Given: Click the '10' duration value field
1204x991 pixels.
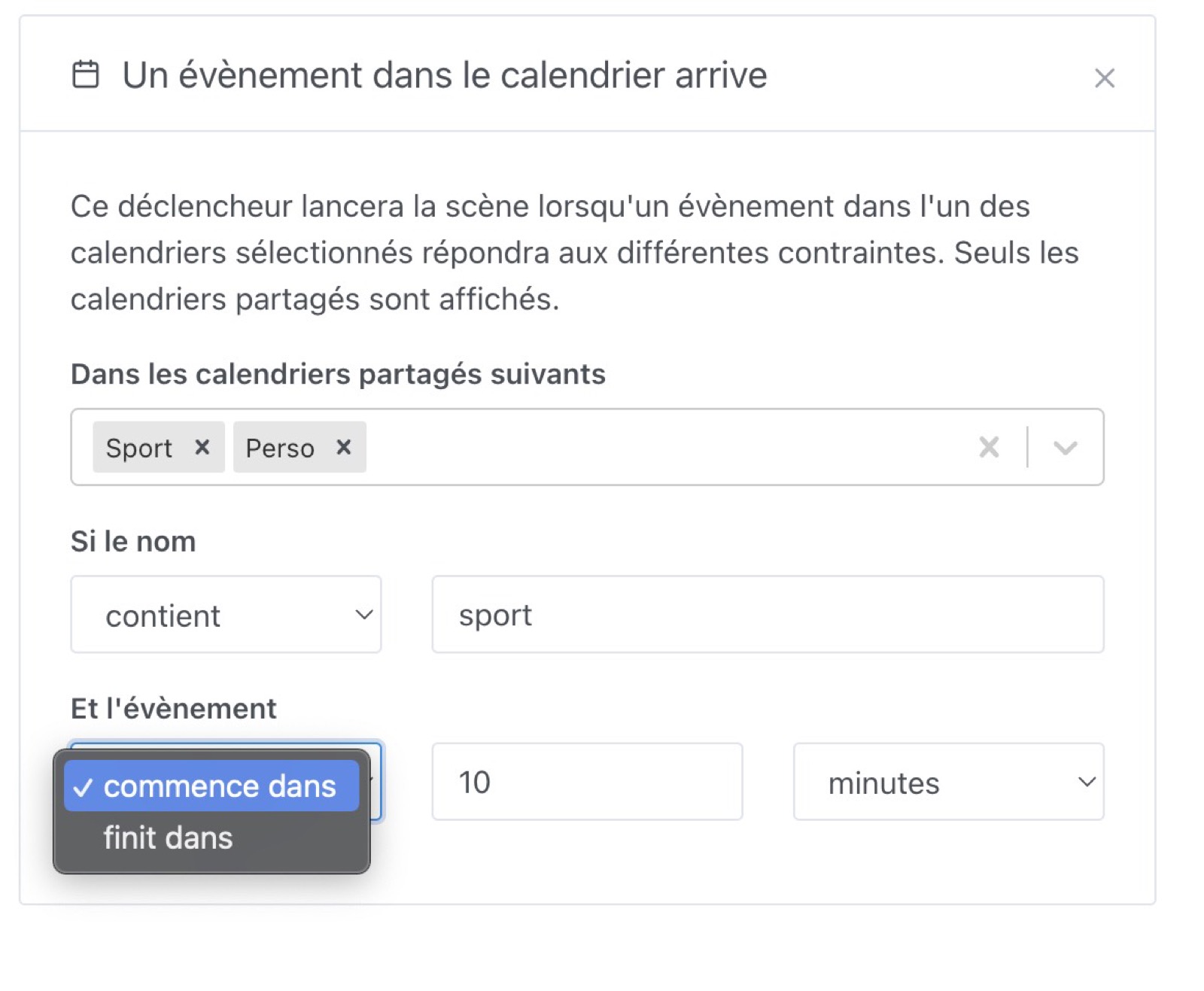Looking at the screenshot, I should tap(587, 782).
